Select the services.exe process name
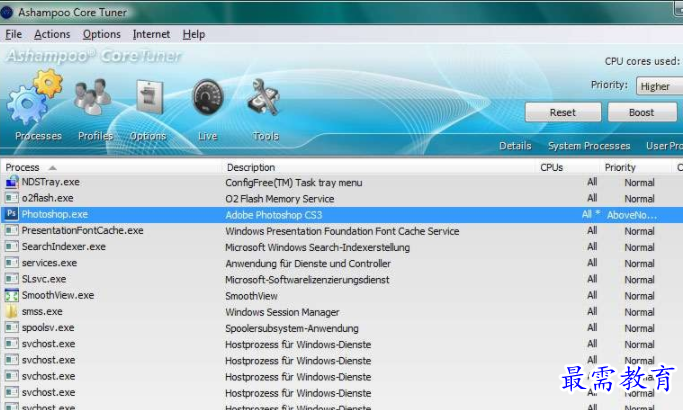Viewport: 683px width, 410px height. (49, 263)
